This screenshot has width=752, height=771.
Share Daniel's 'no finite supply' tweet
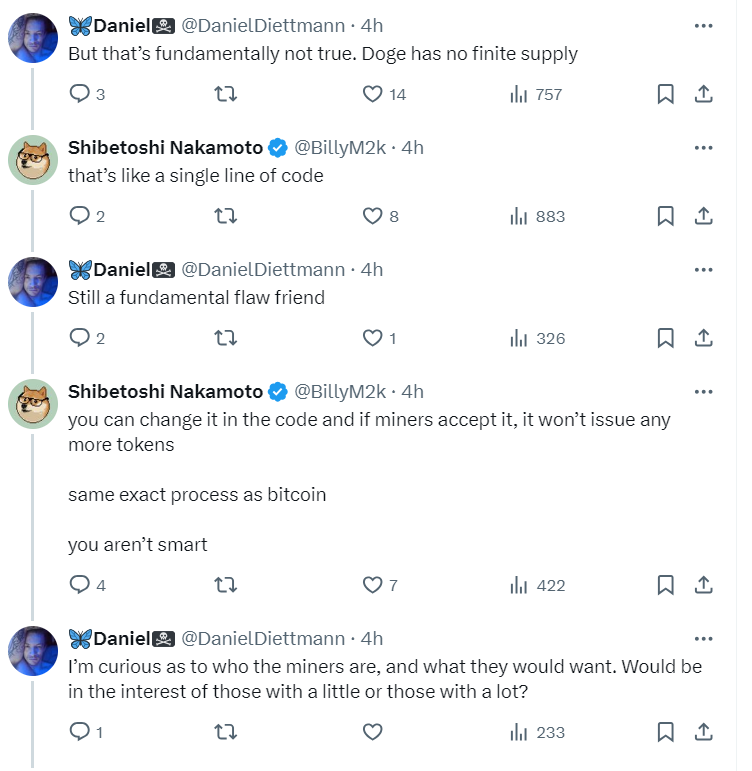pyautogui.click(x=703, y=94)
